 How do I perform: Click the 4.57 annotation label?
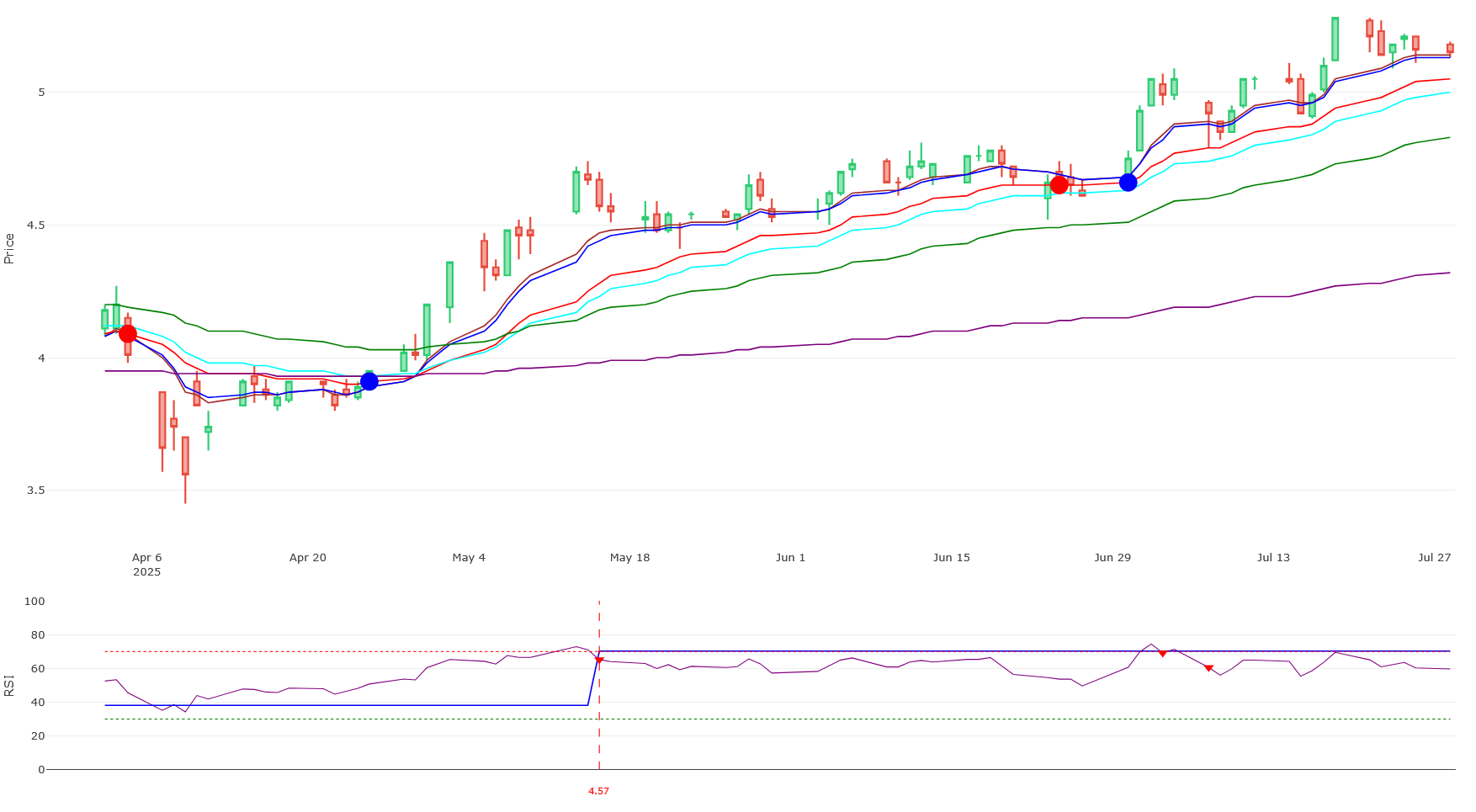pyautogui.click(x=598, y=791)
